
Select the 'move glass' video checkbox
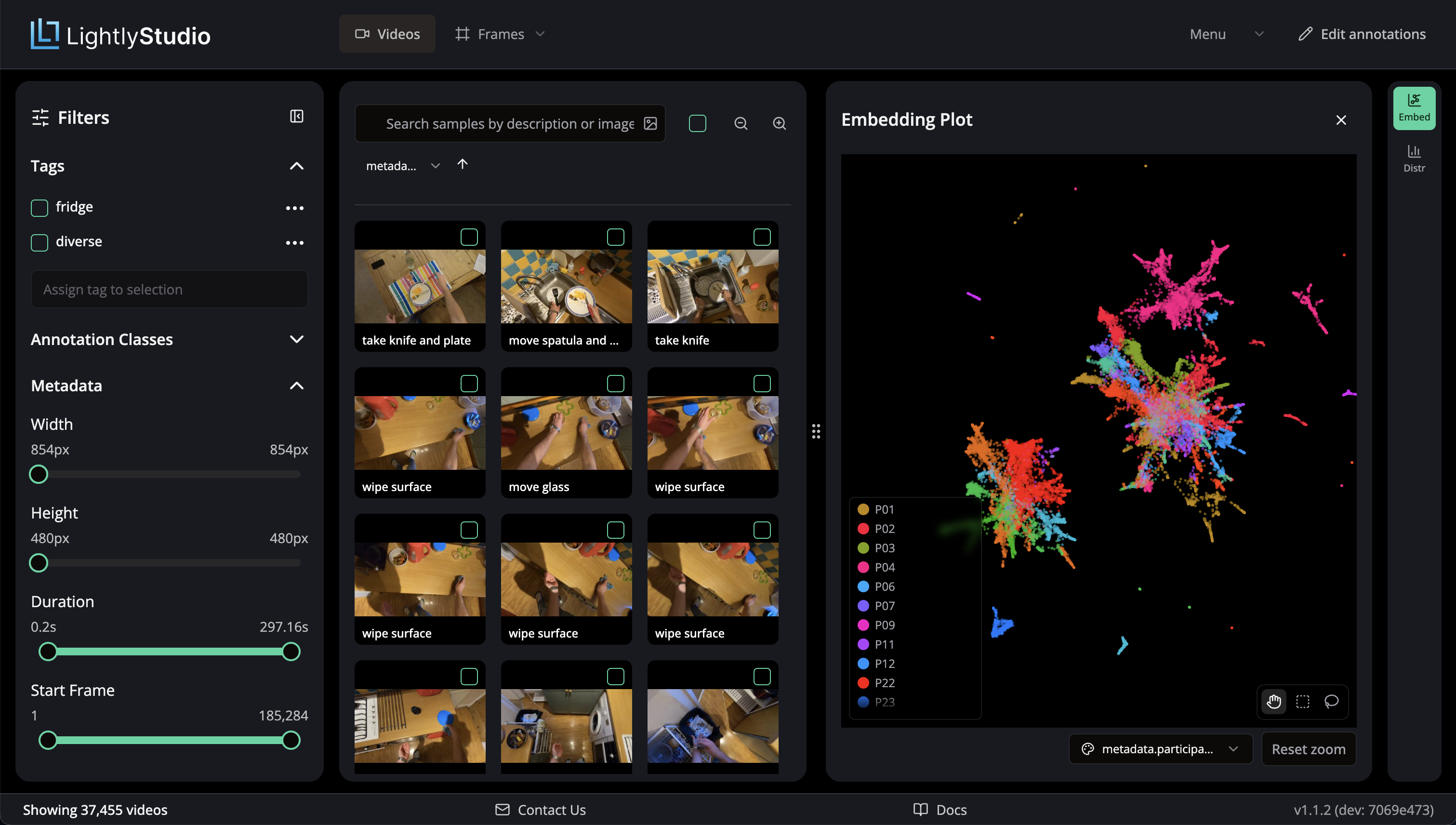tap(616, 384)
